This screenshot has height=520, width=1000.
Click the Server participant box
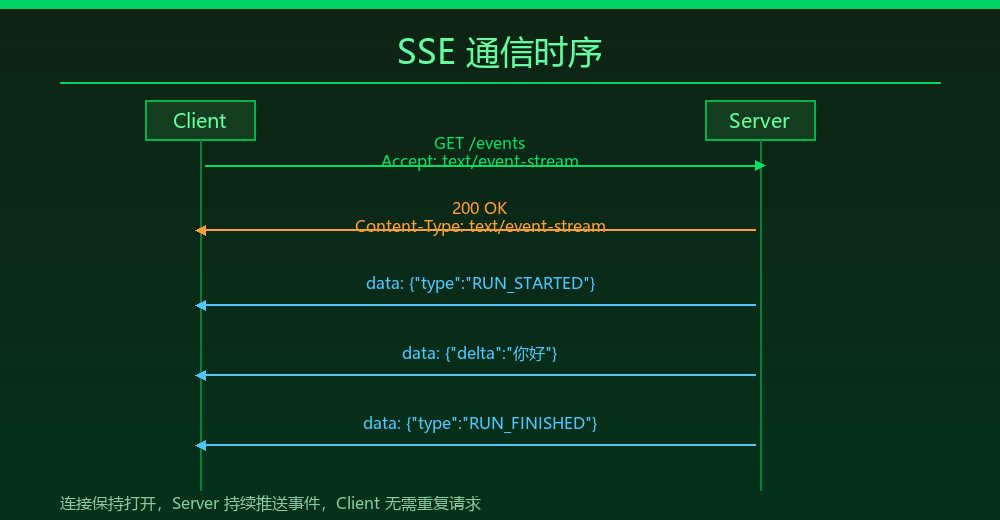[760, 121]
